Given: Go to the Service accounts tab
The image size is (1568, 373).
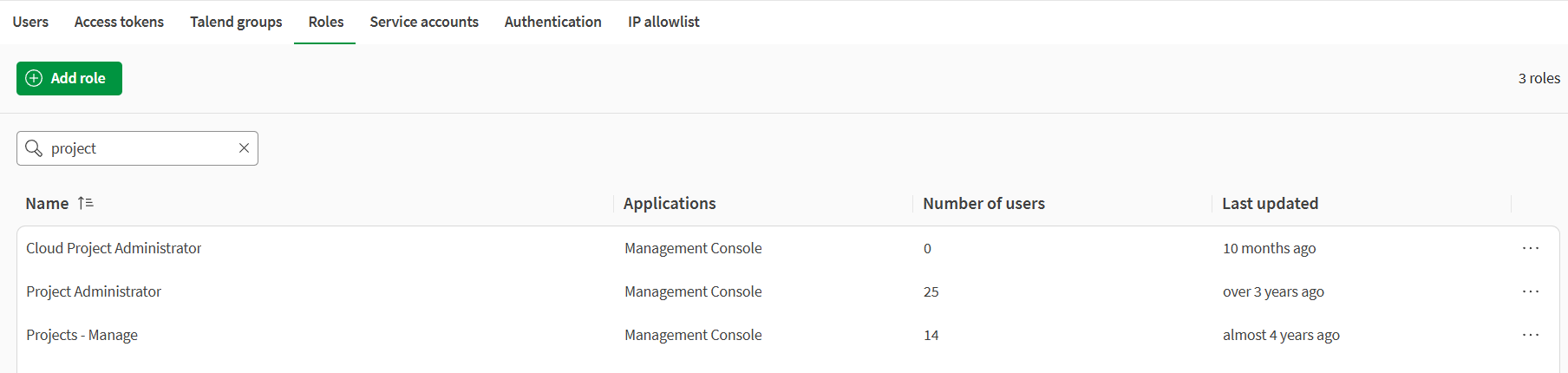Looking at the screenshot, I should pyautogui.click(x=424, y=22).
